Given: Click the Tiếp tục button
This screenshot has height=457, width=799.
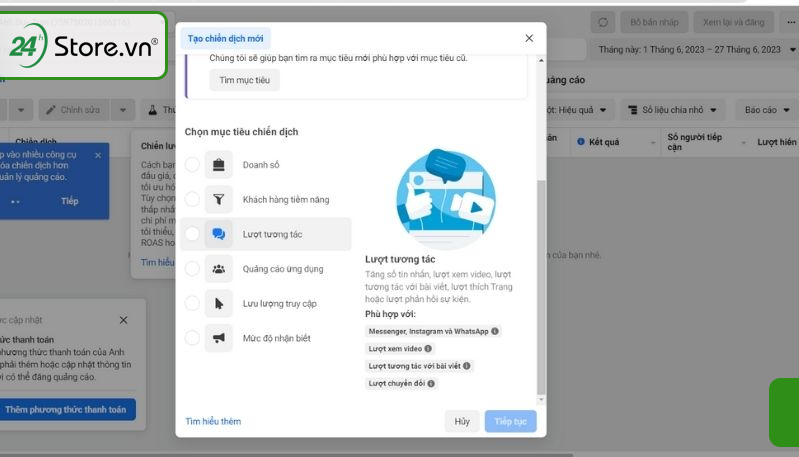Looking at the screenshot, I should pos(511,421).
